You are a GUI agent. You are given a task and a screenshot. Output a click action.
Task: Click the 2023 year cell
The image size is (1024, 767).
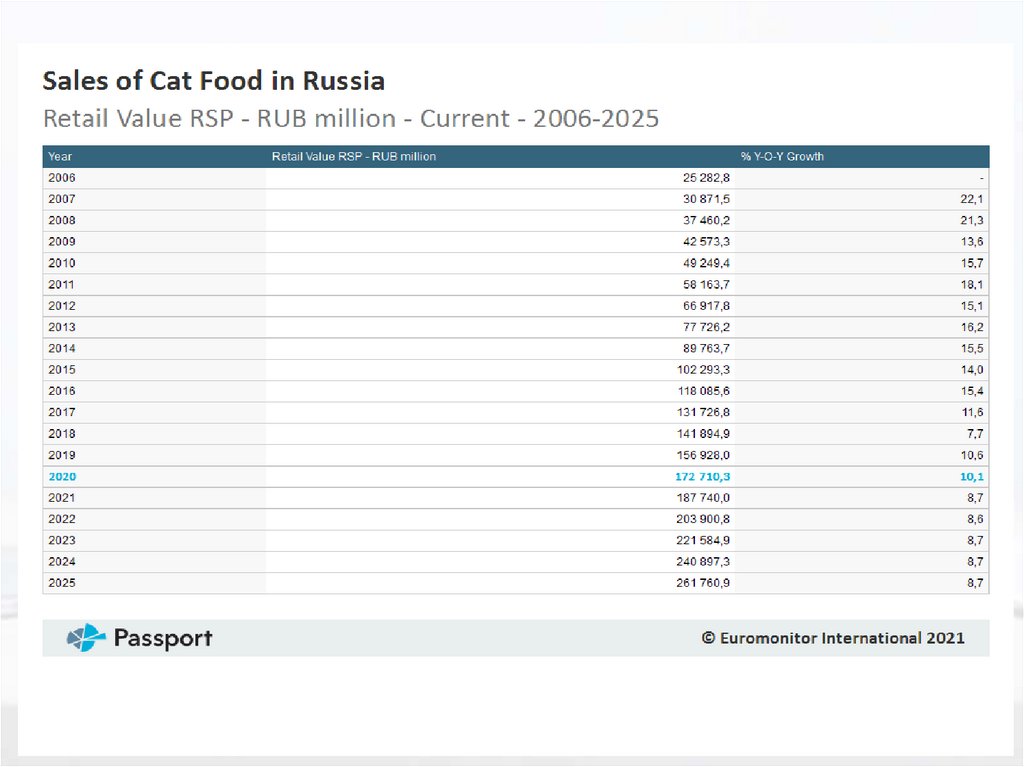(62, 540)
